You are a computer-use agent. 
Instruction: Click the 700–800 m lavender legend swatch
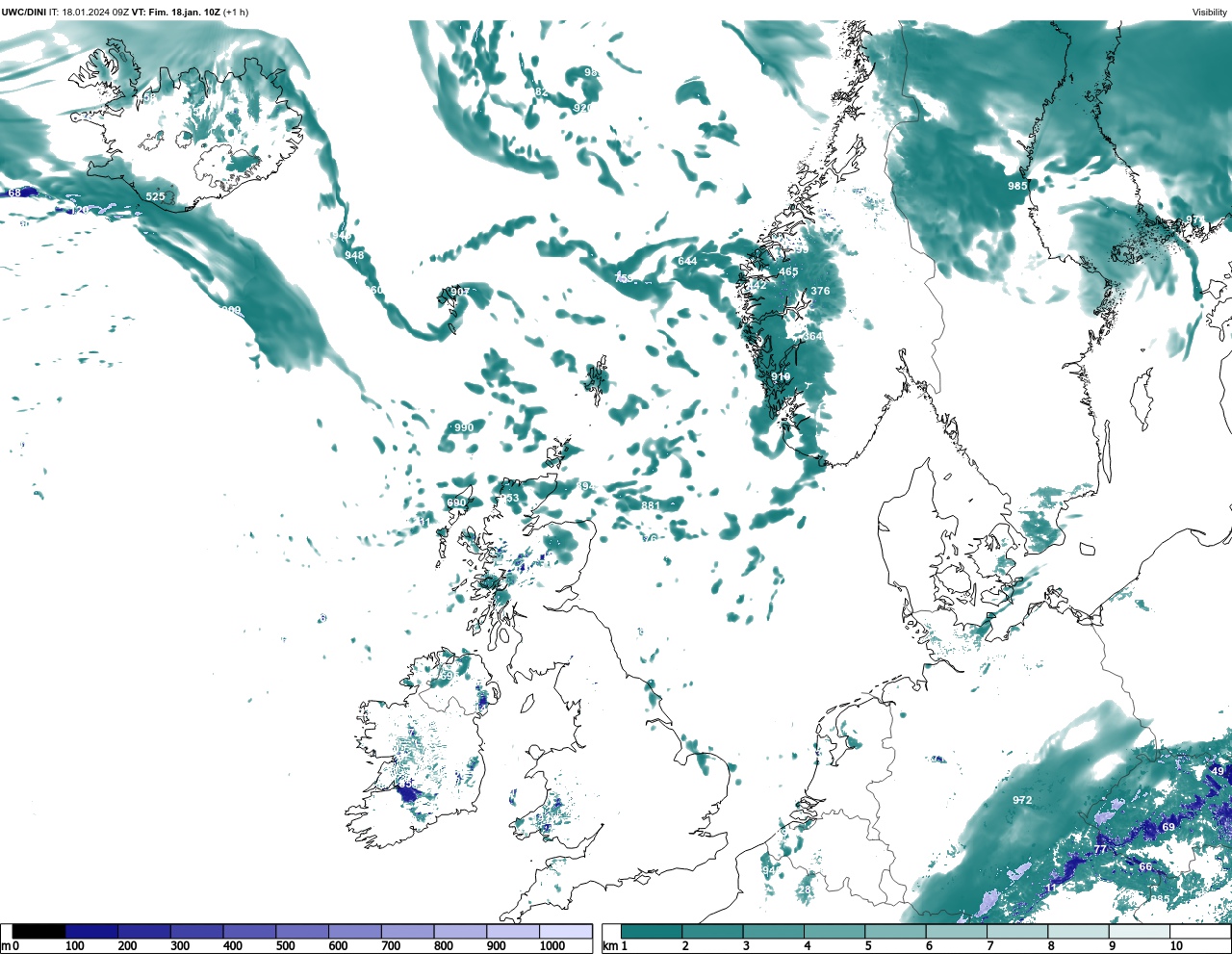[x=407, y=931]
